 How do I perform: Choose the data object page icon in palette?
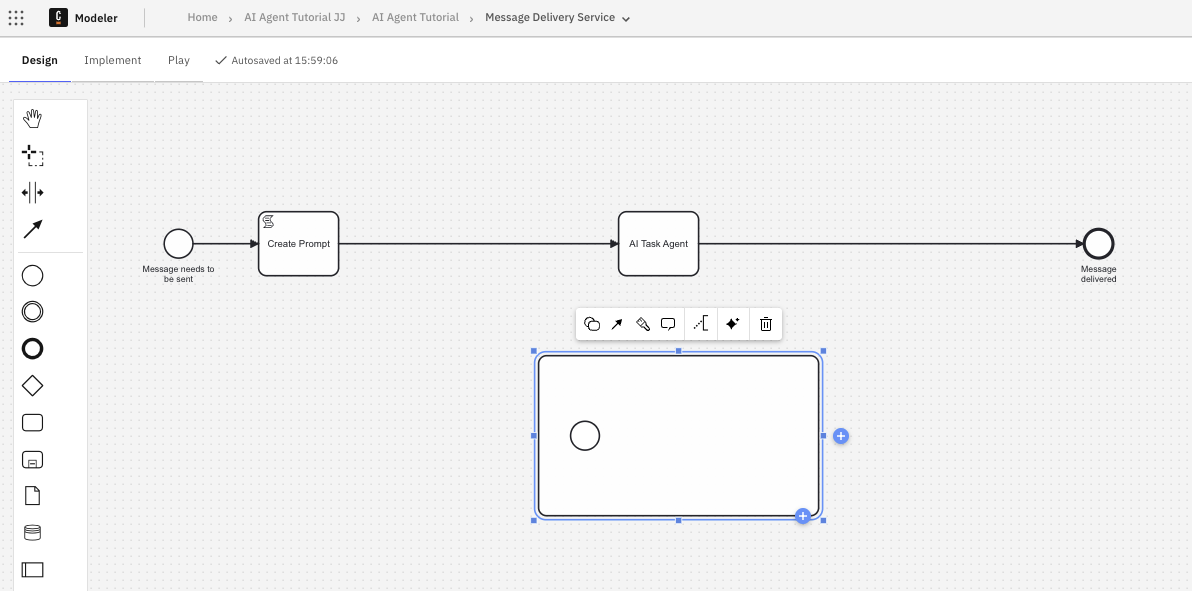(33, 496)
